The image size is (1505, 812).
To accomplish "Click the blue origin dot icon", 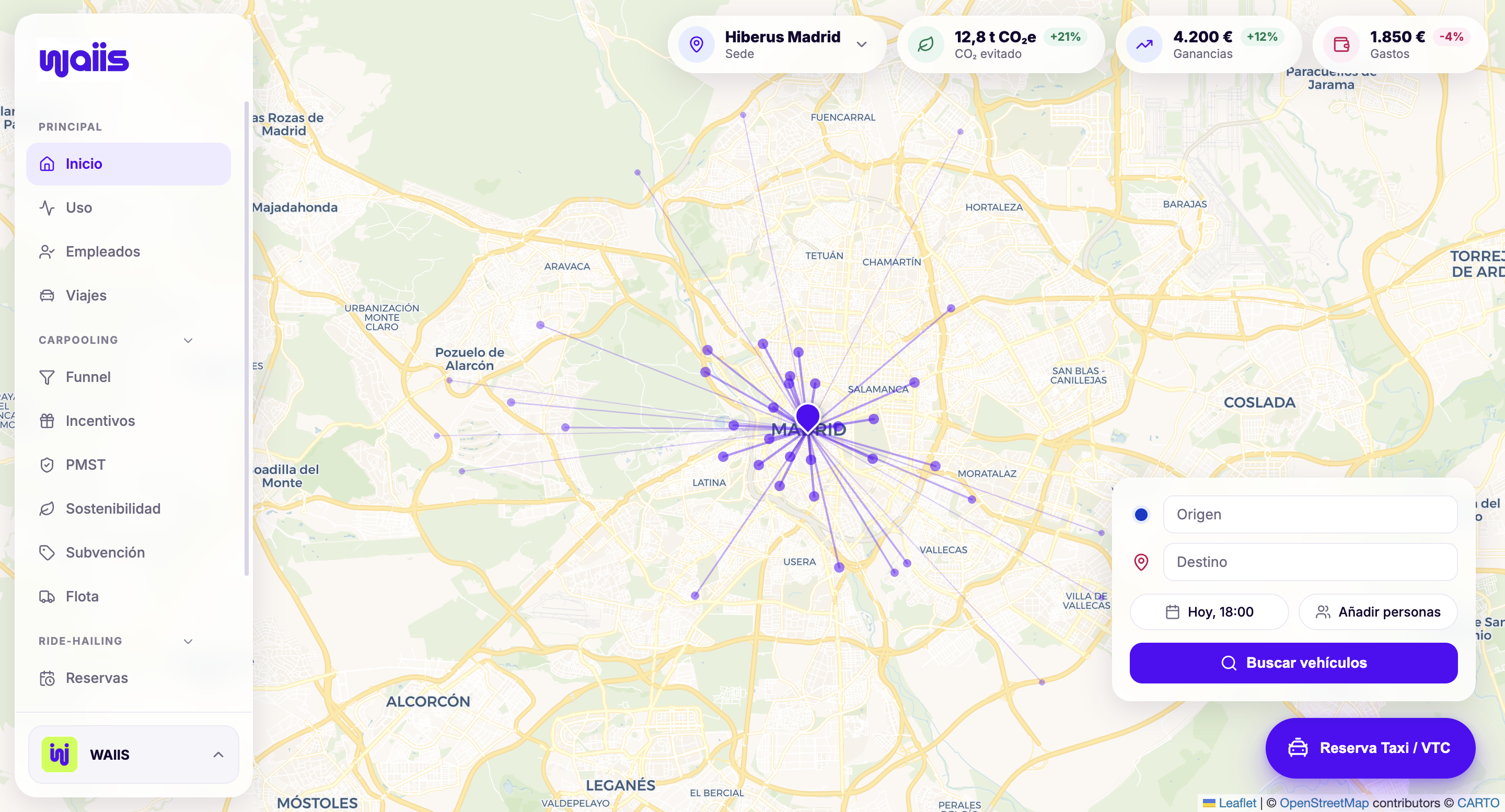I will 1141,515.
